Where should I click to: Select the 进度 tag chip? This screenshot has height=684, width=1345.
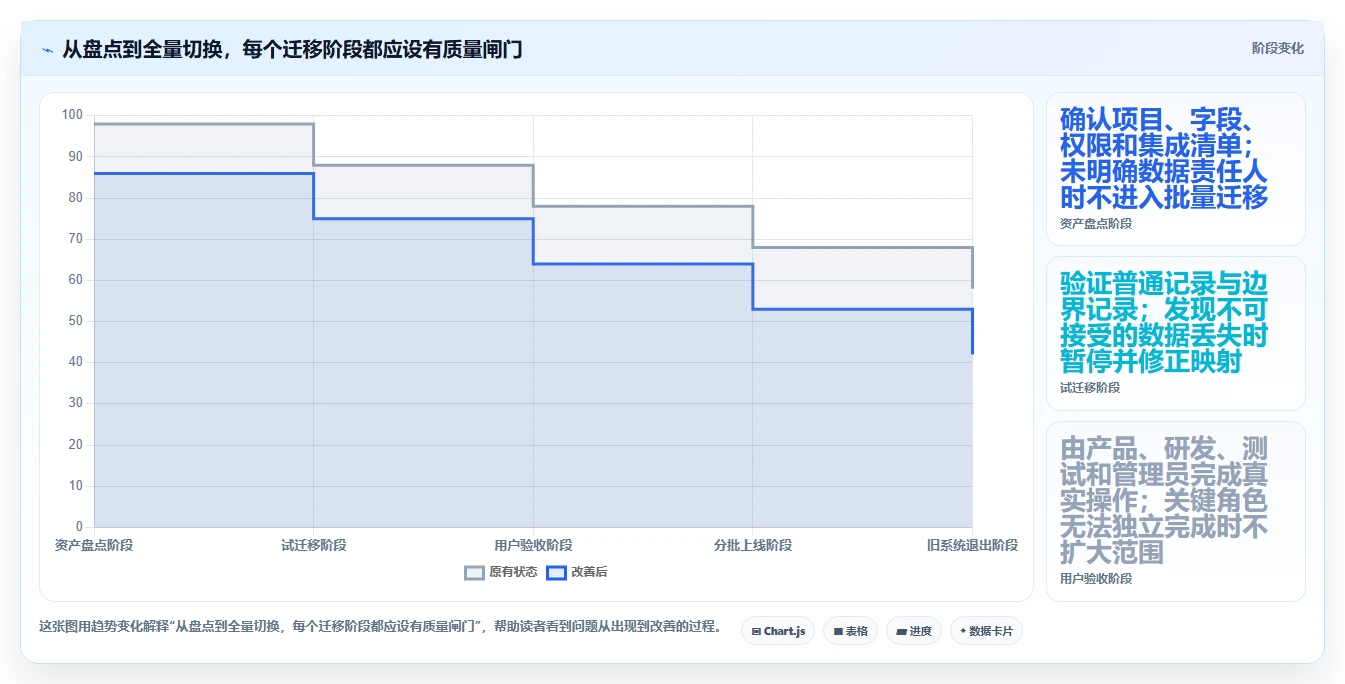[914, 631]
